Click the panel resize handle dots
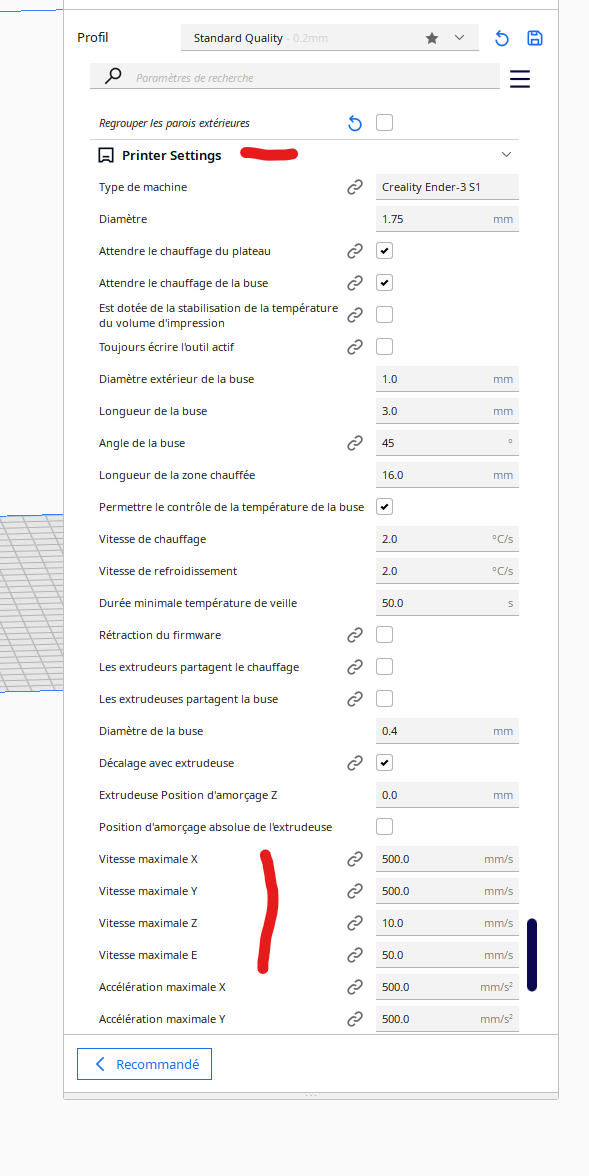The height and width of the screenshot is (1176, 589). click(311, 1096)
